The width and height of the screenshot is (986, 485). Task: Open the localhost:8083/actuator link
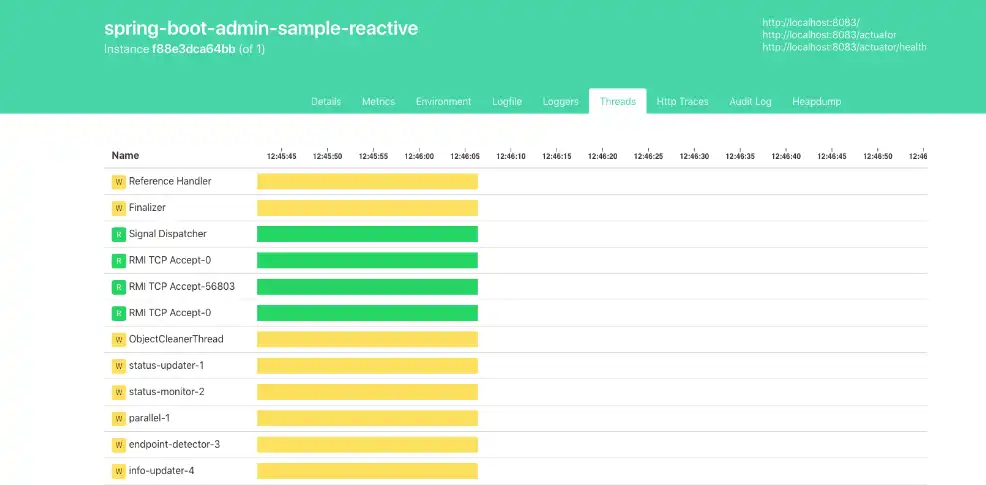tap(829, 35)
